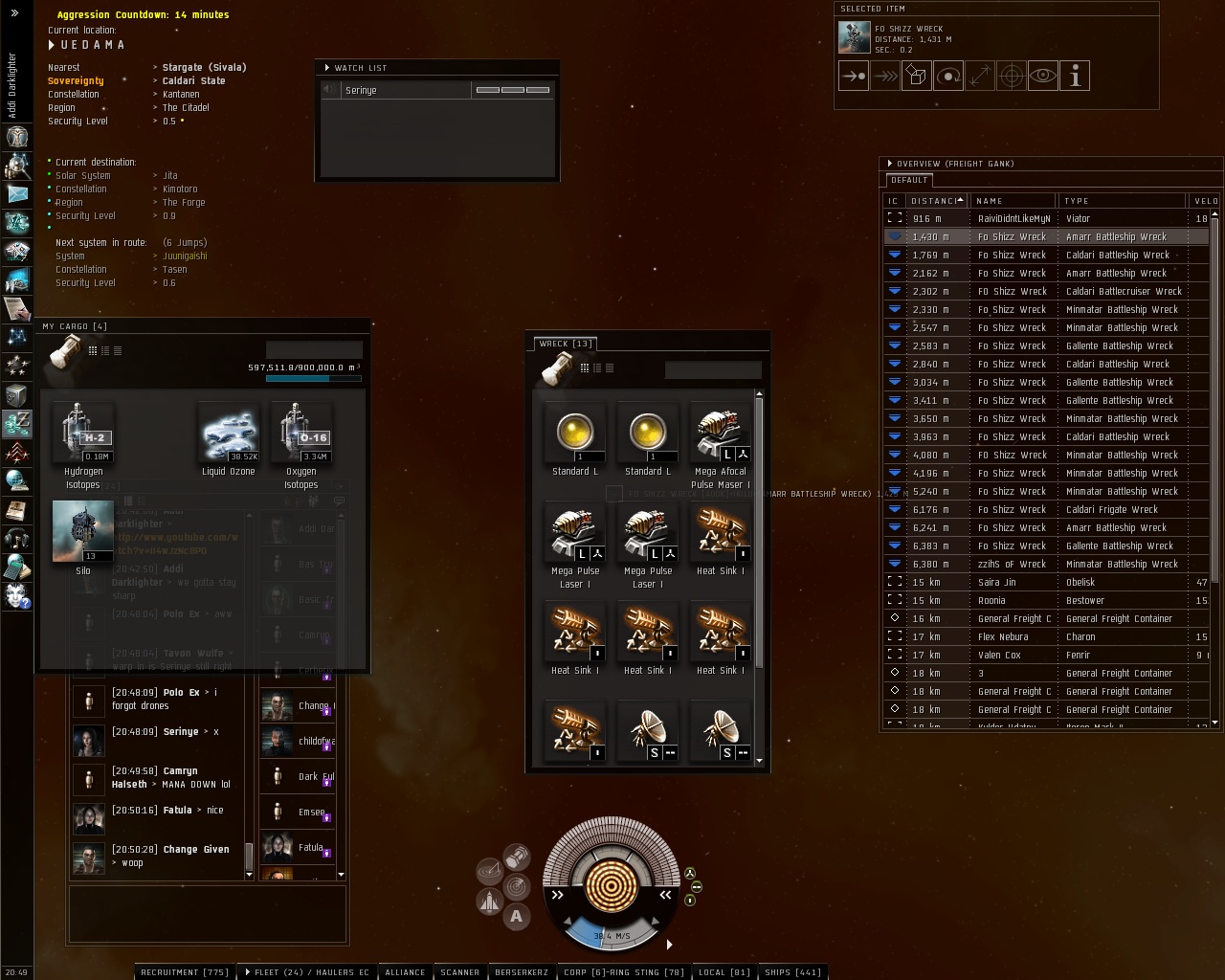Open the globe browser sidebar icon

[17, 480]
